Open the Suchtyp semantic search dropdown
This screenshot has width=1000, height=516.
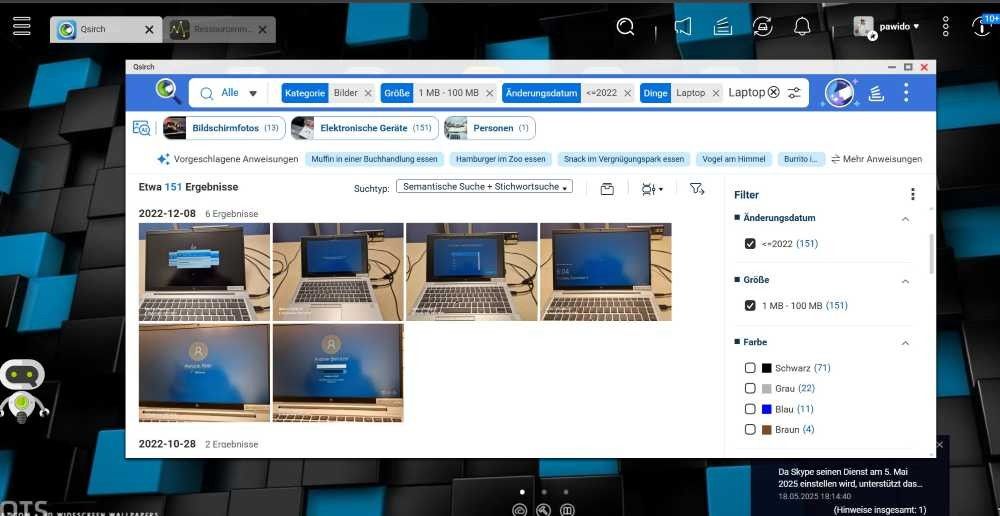tap(484, 187)
